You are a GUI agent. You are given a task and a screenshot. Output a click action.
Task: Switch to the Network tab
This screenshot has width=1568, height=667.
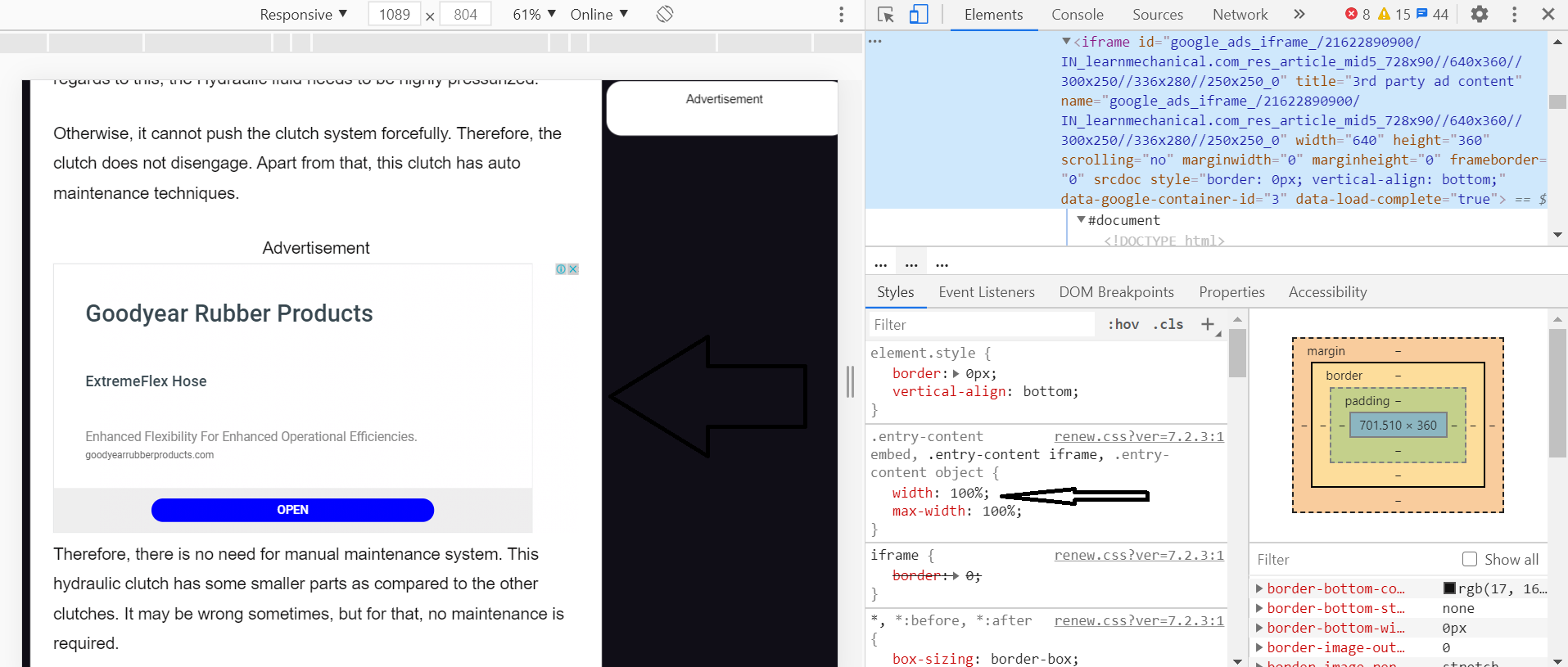(x=1240, y=15)
